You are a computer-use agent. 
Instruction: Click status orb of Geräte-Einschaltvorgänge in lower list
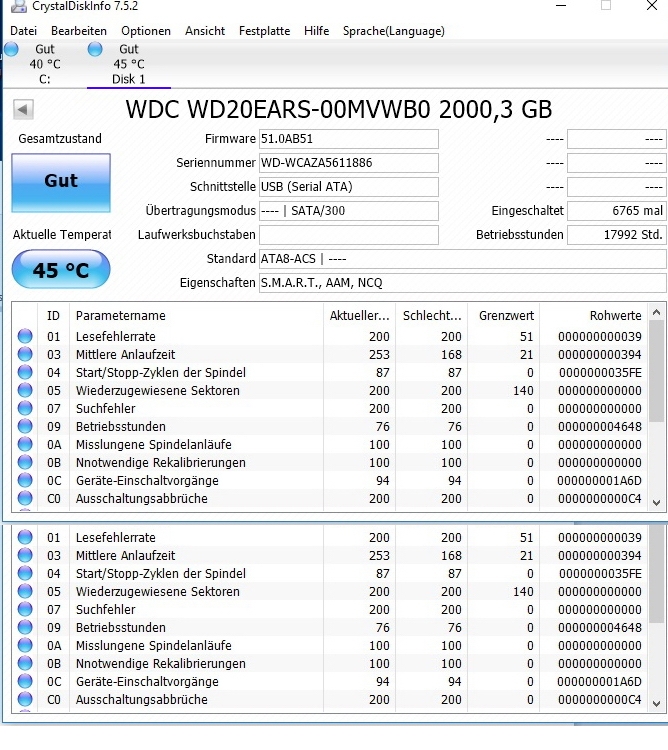tap(25, 682)
